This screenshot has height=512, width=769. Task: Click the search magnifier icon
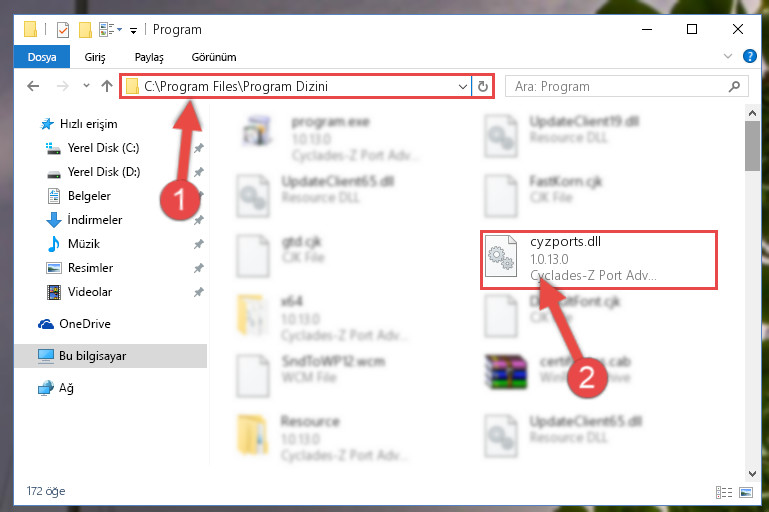(x=734, y=87)
